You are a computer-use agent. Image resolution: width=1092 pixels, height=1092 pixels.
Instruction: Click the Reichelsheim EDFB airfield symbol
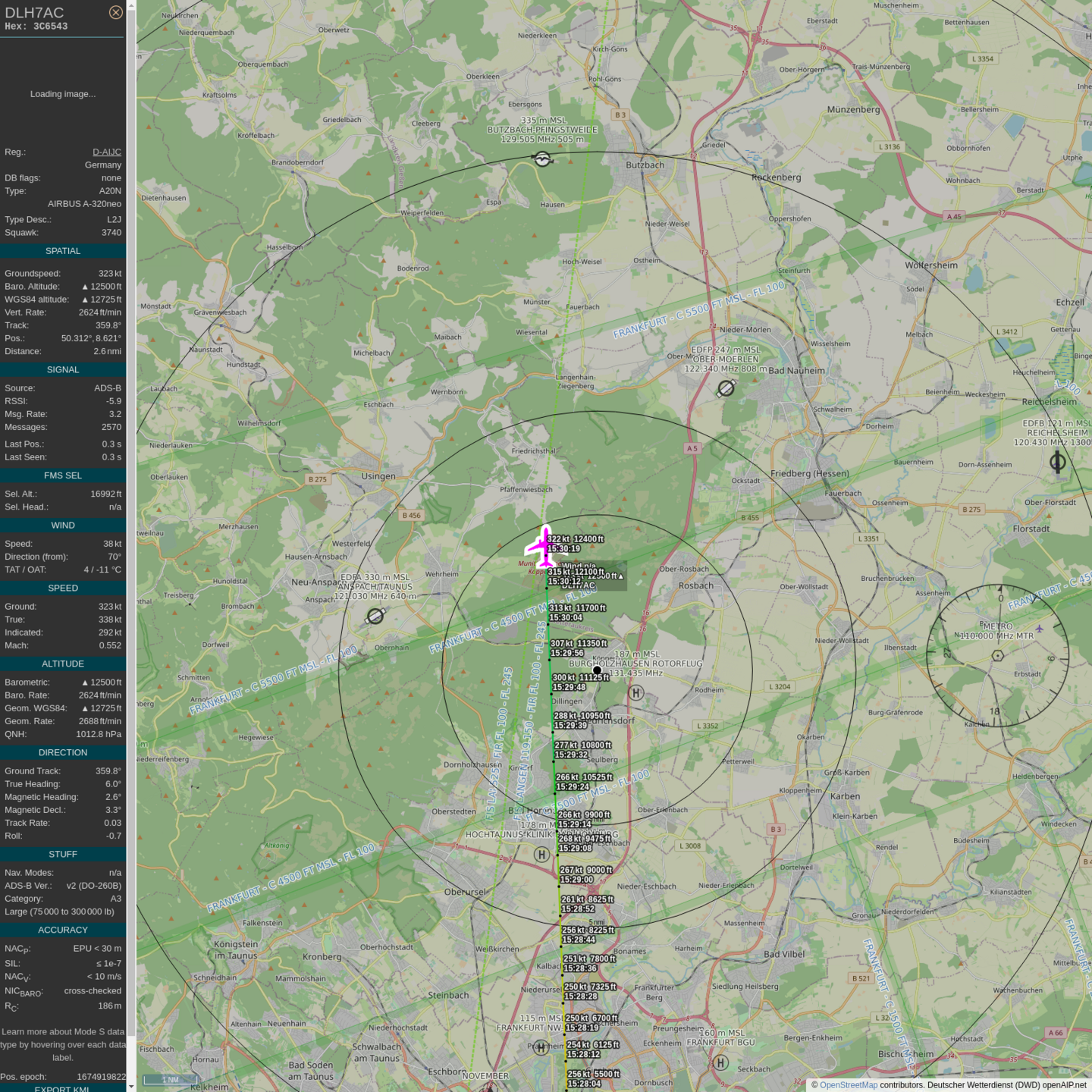point(1057,461)
